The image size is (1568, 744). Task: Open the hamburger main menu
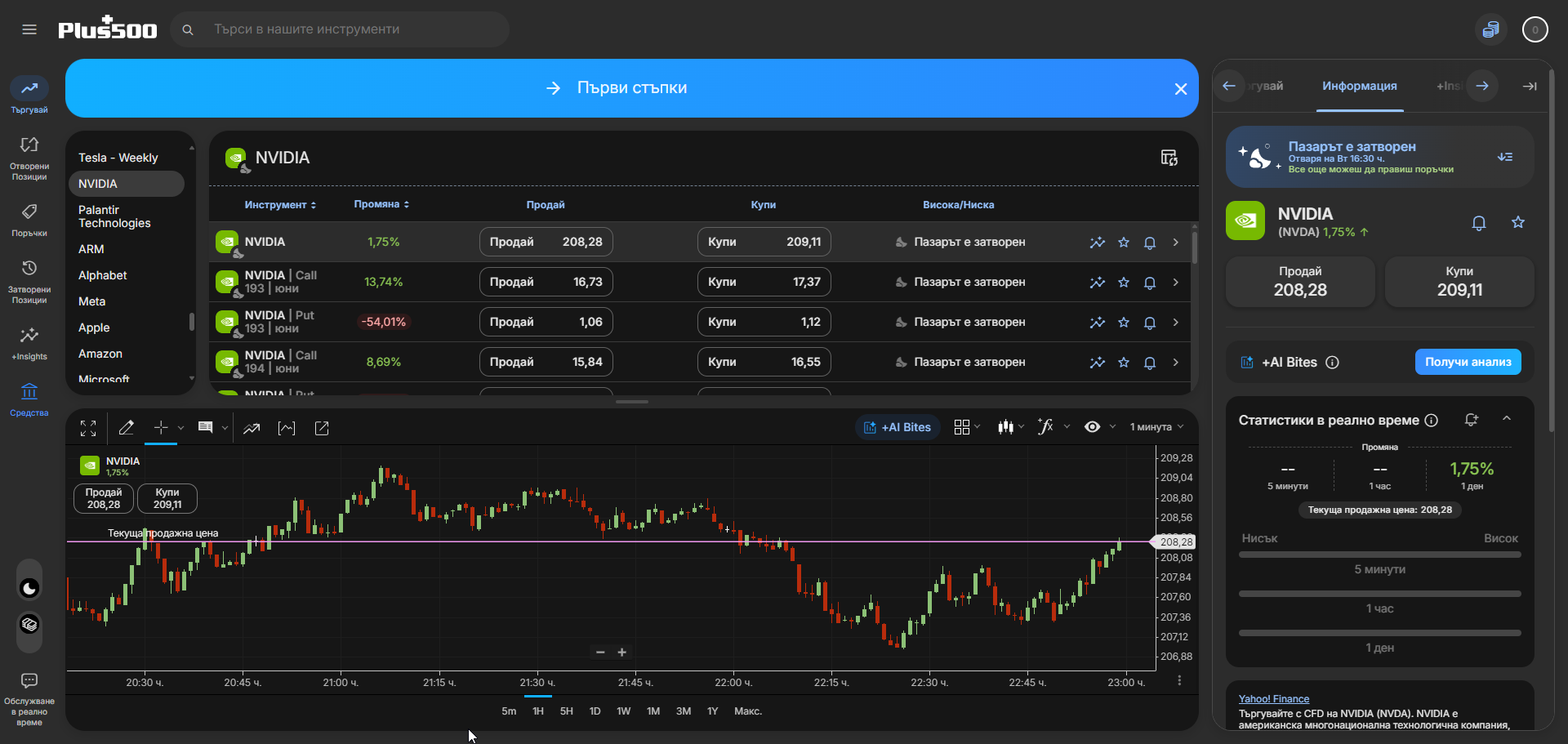point(29,29)
